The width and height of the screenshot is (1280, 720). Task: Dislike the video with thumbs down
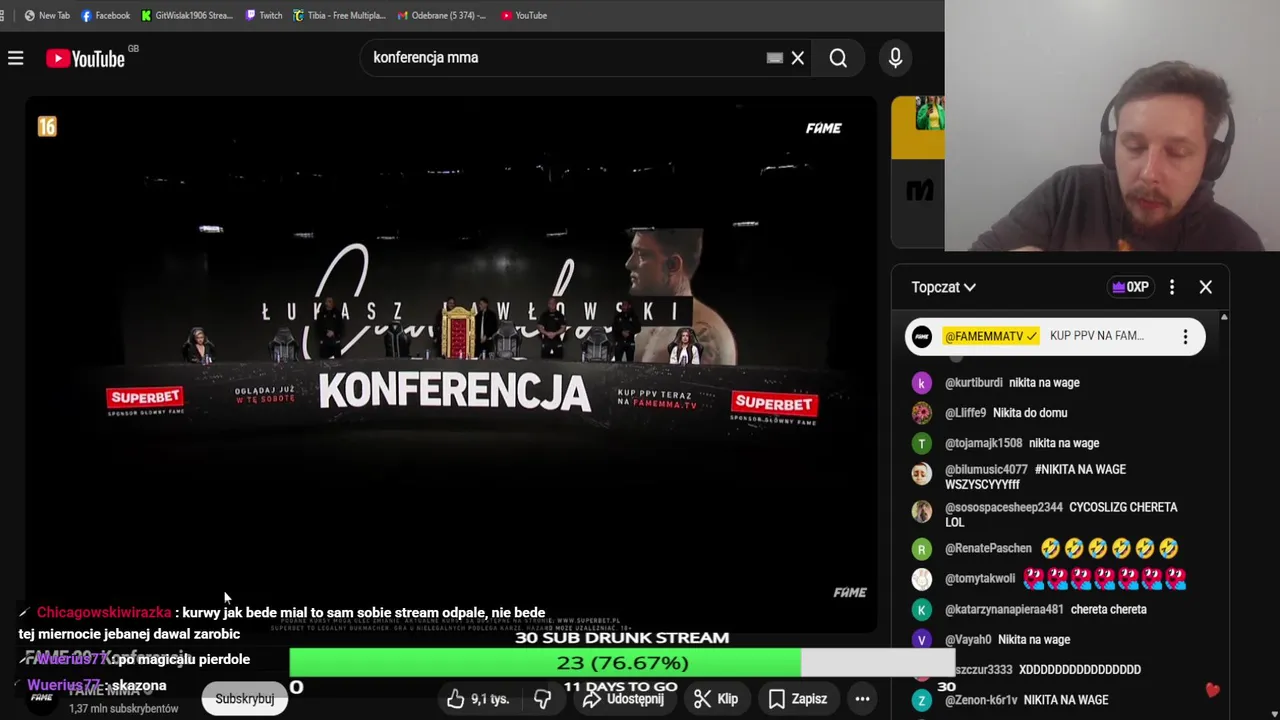tap(542, 698)
